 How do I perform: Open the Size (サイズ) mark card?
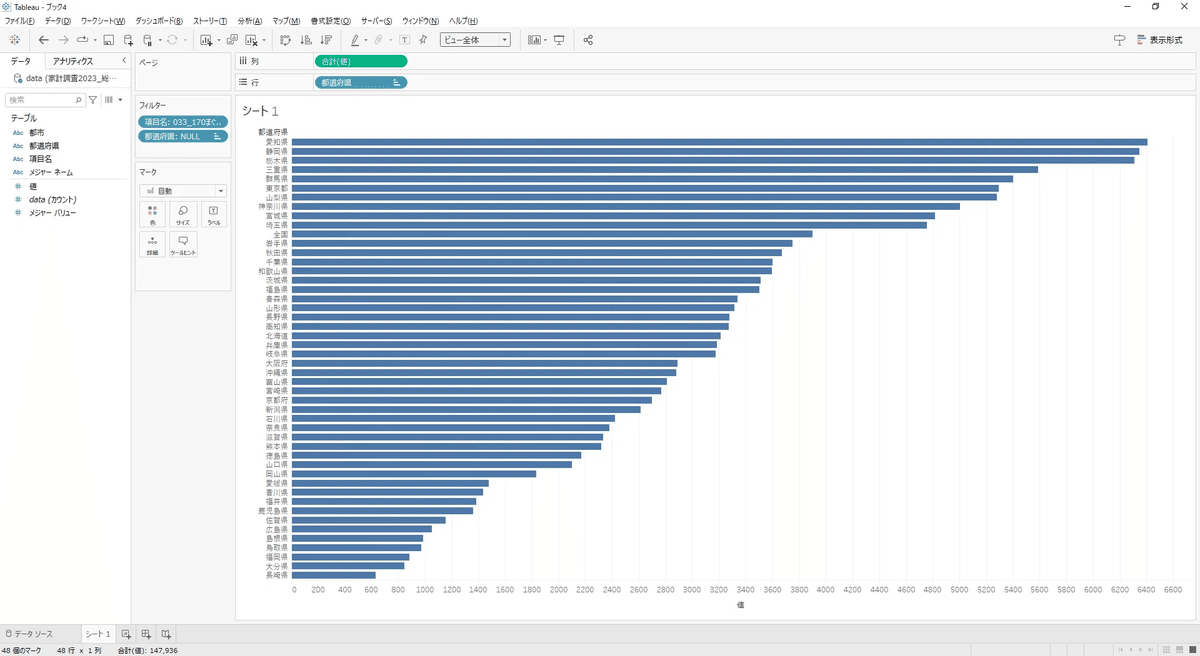click(x=183, y=215)
